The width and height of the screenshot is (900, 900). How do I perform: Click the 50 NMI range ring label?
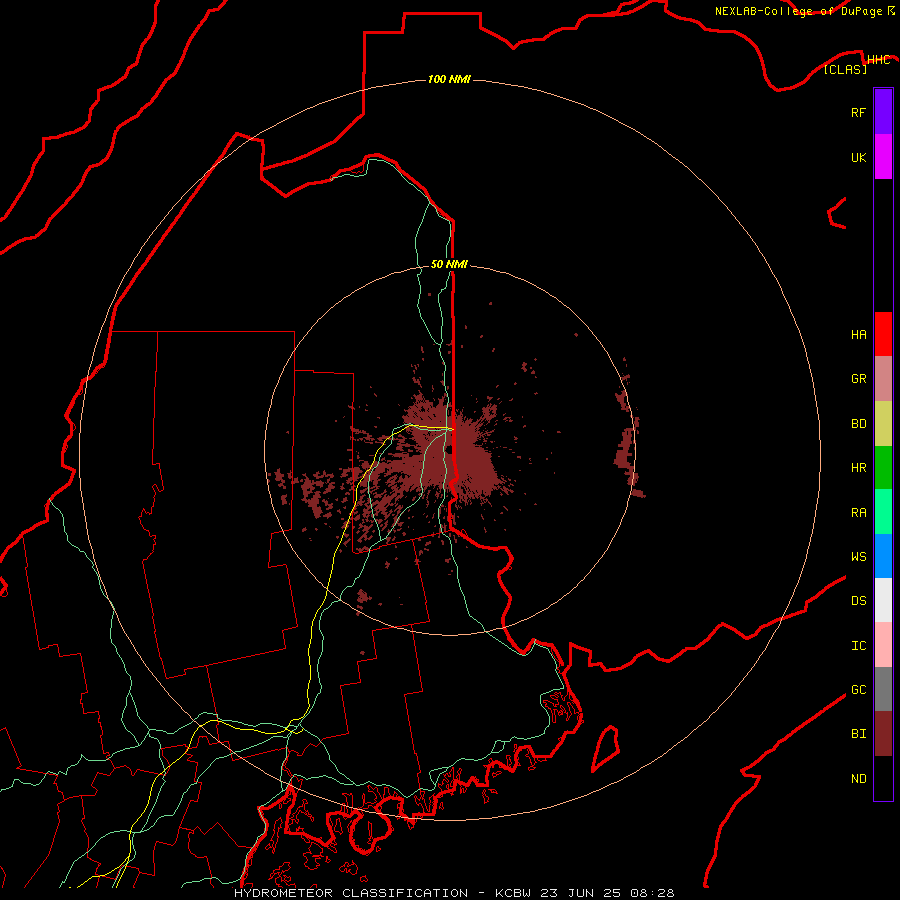click(449, 264)
